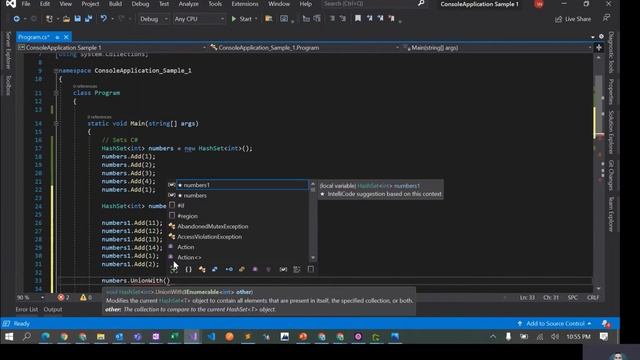
Task: Open the Debug configuration dropdown
Action: (x=153, y=19)
